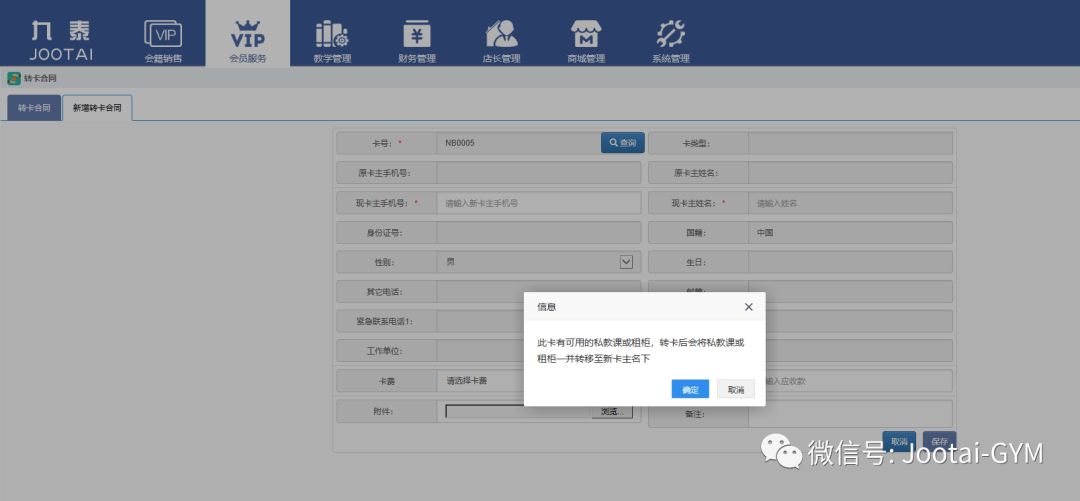Click the dialog message about 私教课或租柜
The image size is (1080, 501).
pyautogui.click(x=641, y=350)
